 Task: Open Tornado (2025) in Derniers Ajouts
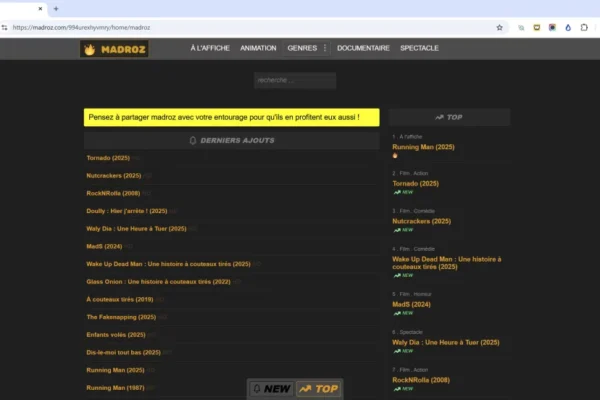[108, 158]
